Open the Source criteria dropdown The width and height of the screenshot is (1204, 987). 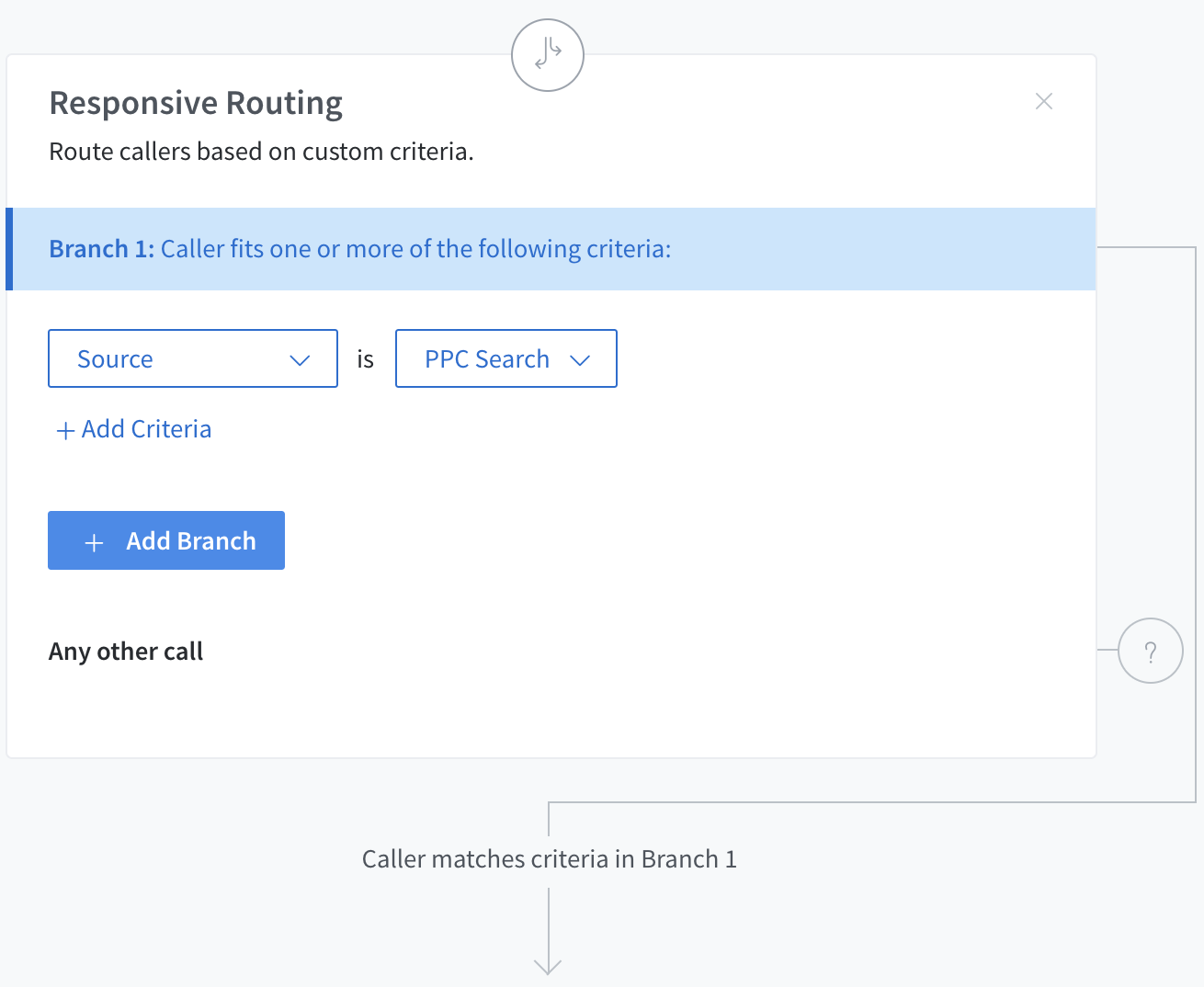[x=192, y=358]
